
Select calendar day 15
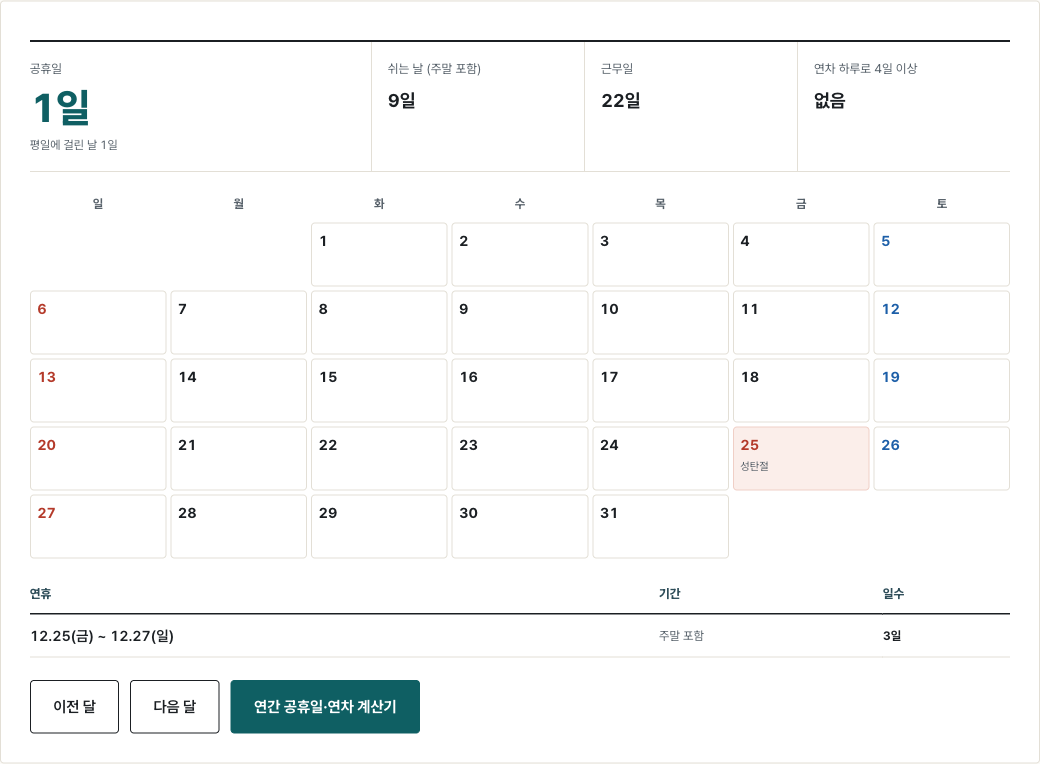[379, 391]
